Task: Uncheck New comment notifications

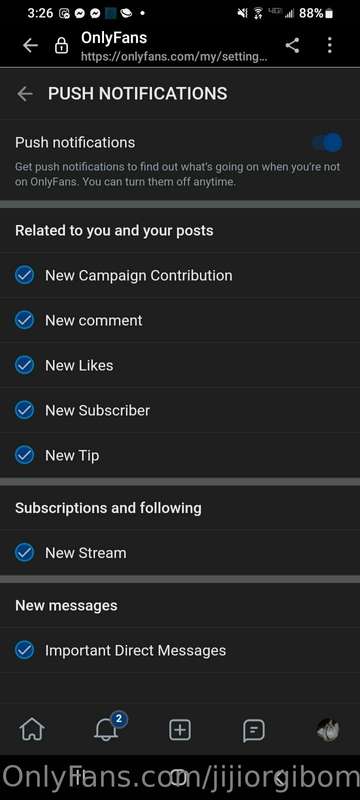Action: click(24, 320)
